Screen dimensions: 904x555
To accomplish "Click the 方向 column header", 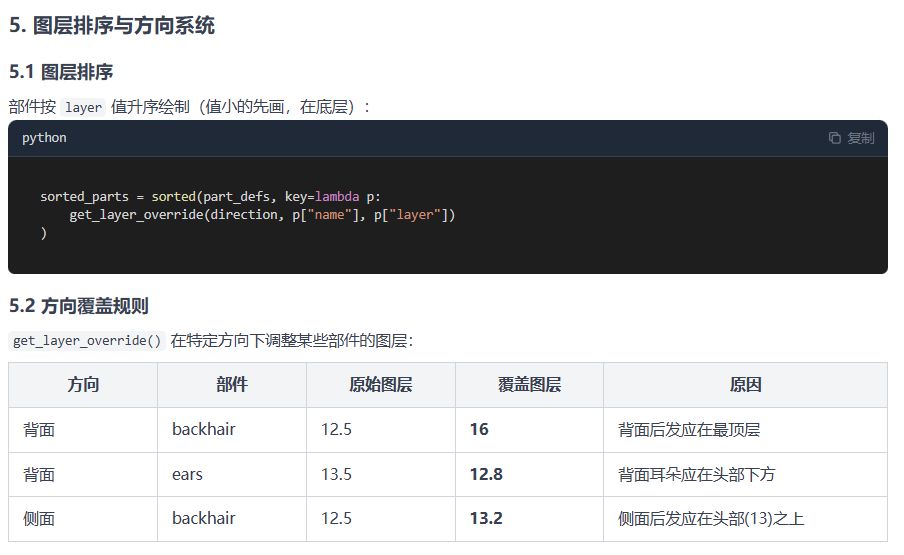I will tap(83, 385).
